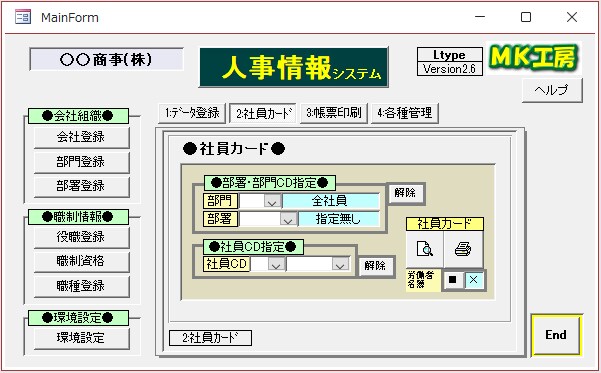Click the 部門 field label
Screen dimensions: 601x373
220,201
